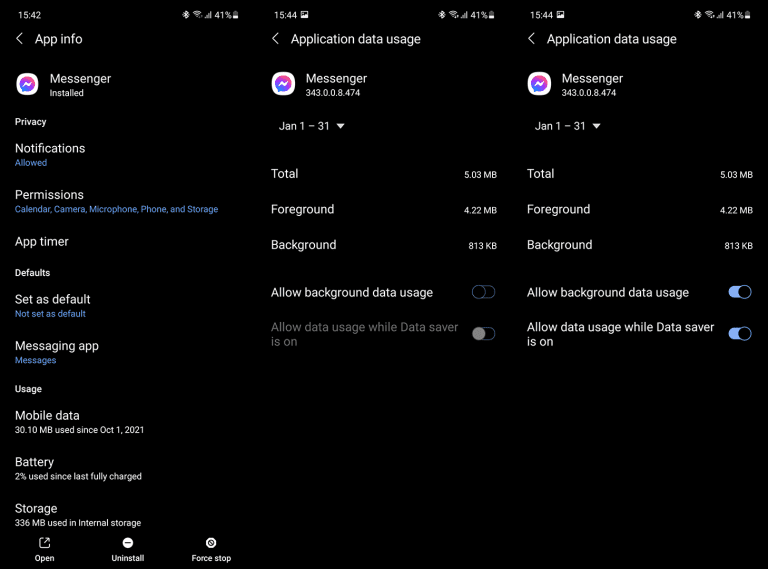Tap the Messenger app icon on App info
This screenshot has height=569, width=768.
click(27, 84)
